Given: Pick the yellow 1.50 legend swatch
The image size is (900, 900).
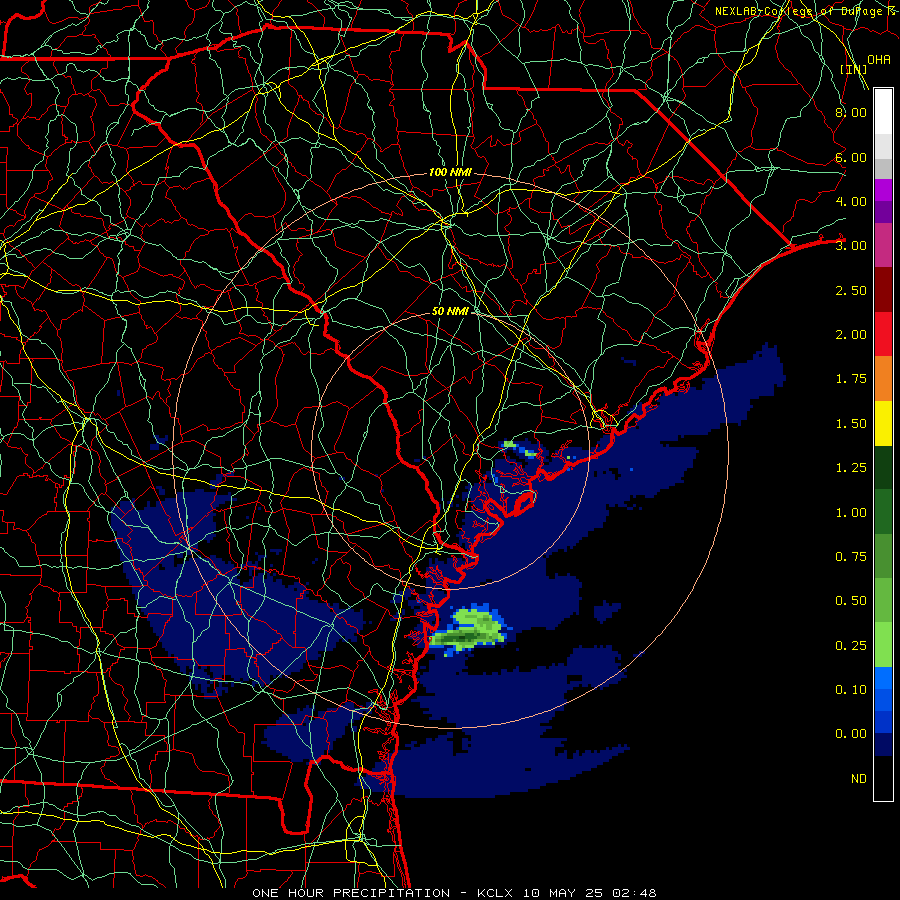Looking at the screenshot, I should coord(883,423).
